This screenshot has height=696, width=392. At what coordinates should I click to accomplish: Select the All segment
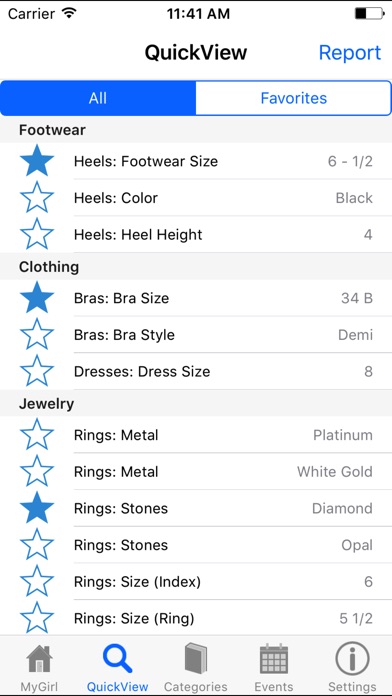(x=98, y=98)
